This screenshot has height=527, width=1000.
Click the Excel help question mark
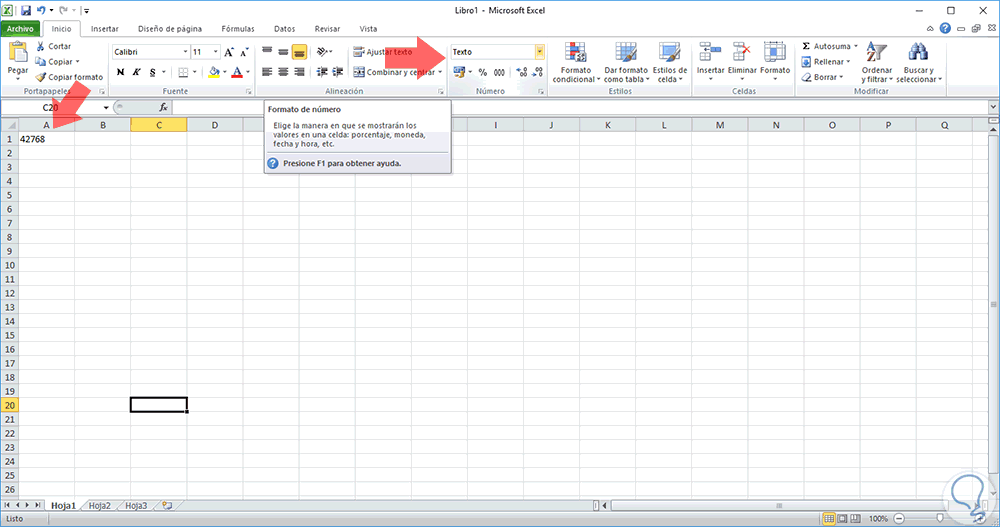pyautogui.click(x=945, y=28)
